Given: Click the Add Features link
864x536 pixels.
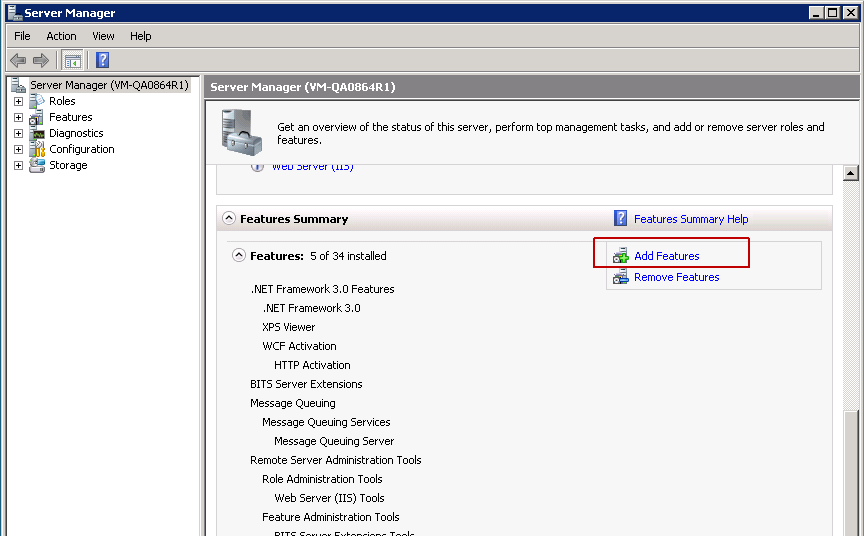Looking at the screenshot, I should pos(666,256).
